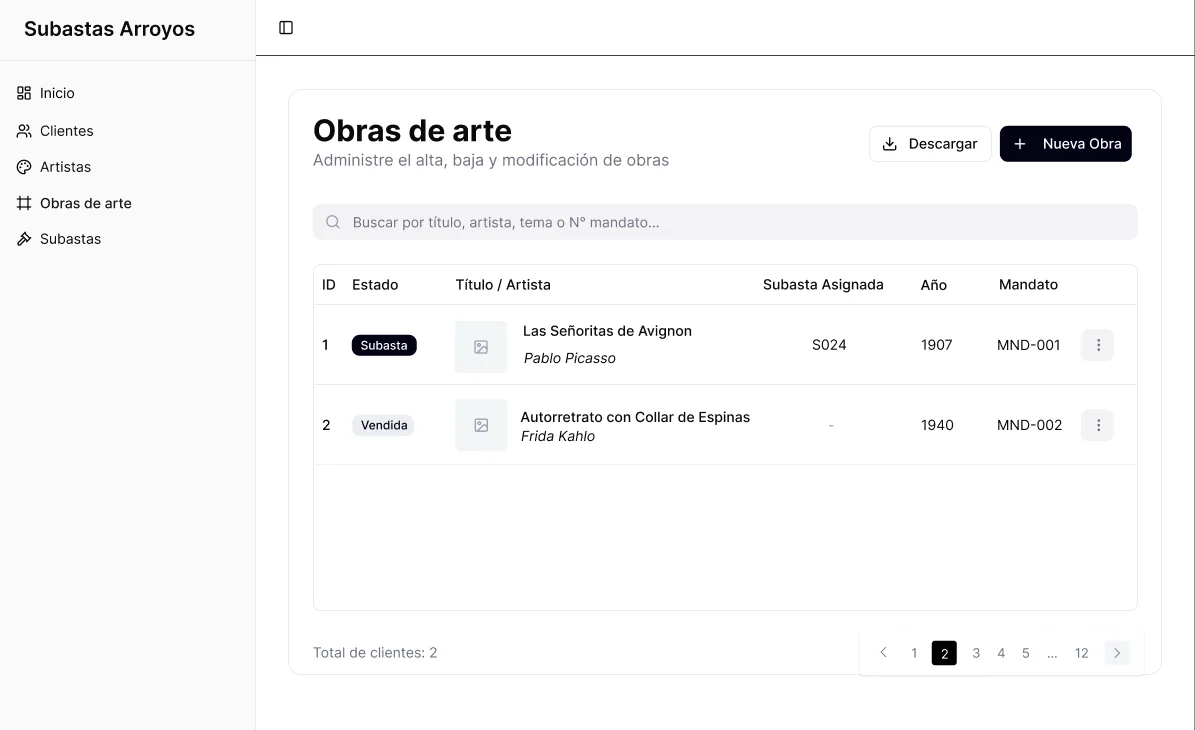Viewport: 1195px width, 730px height.
Task: Click mandate MND-001
Action: coord(1029,345)
